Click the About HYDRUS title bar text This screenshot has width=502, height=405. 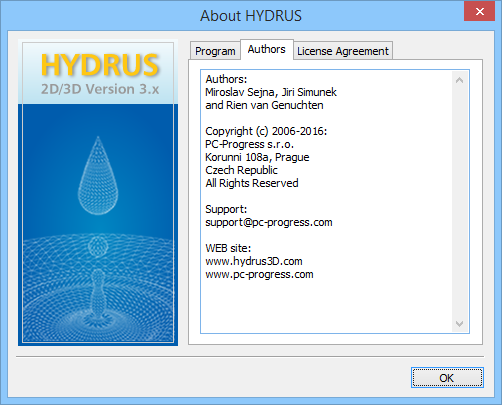pos(251,16)
